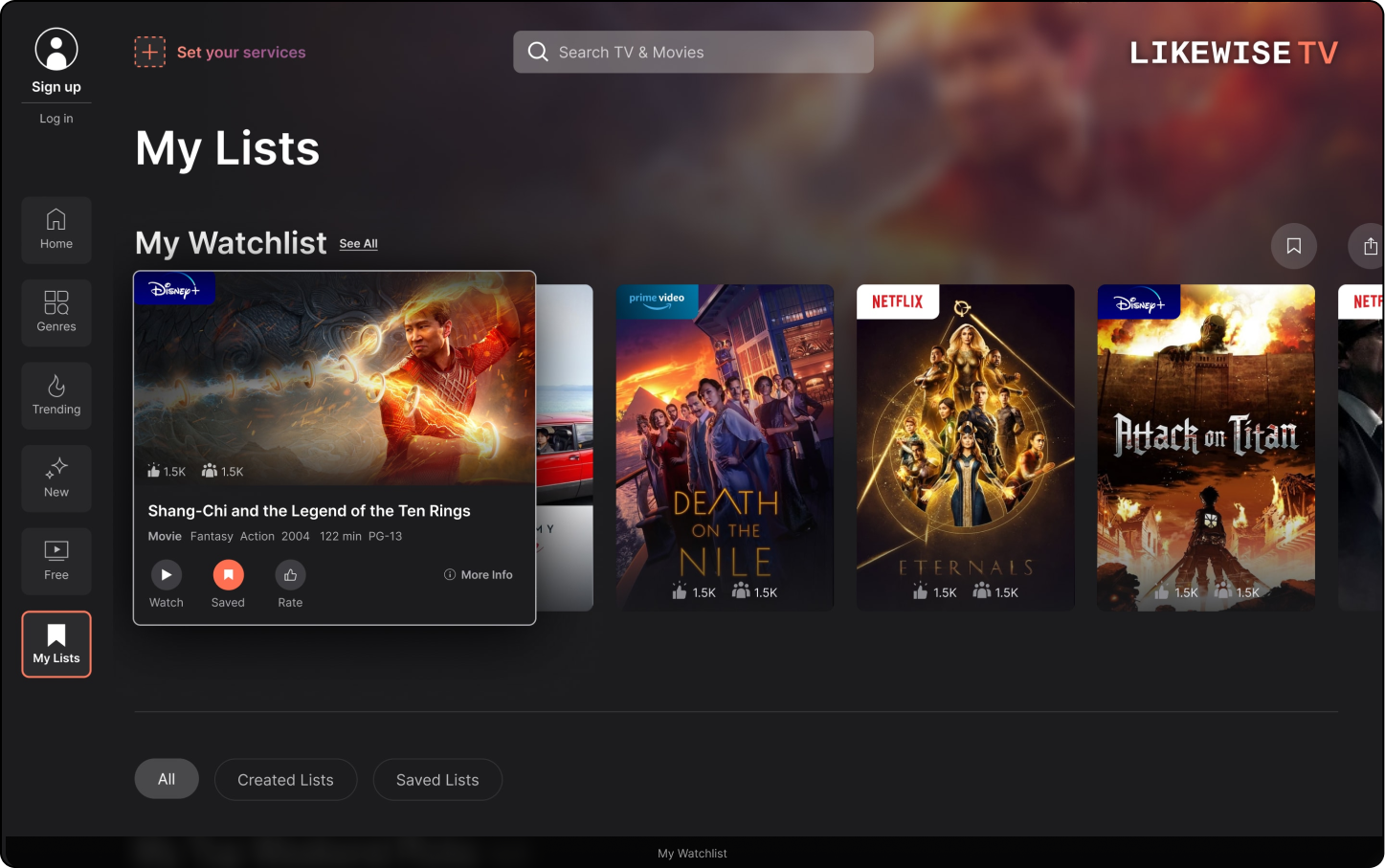Click the Shang-Chi banner image

tap(335, 378)
